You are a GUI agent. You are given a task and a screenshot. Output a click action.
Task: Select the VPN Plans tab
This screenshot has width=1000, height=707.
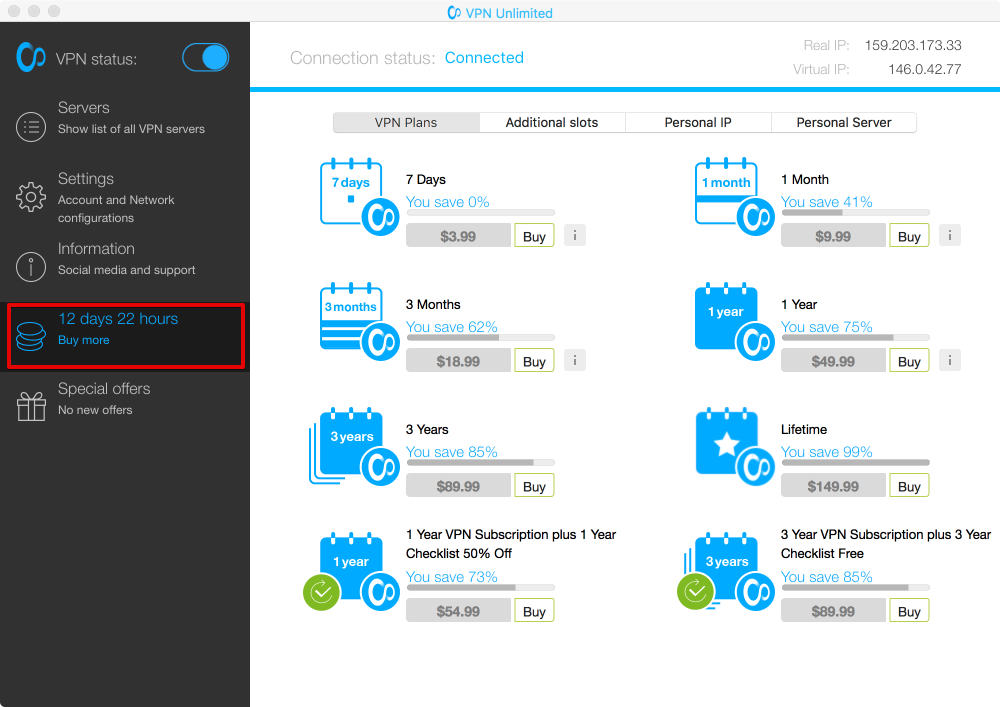point(406,122)
